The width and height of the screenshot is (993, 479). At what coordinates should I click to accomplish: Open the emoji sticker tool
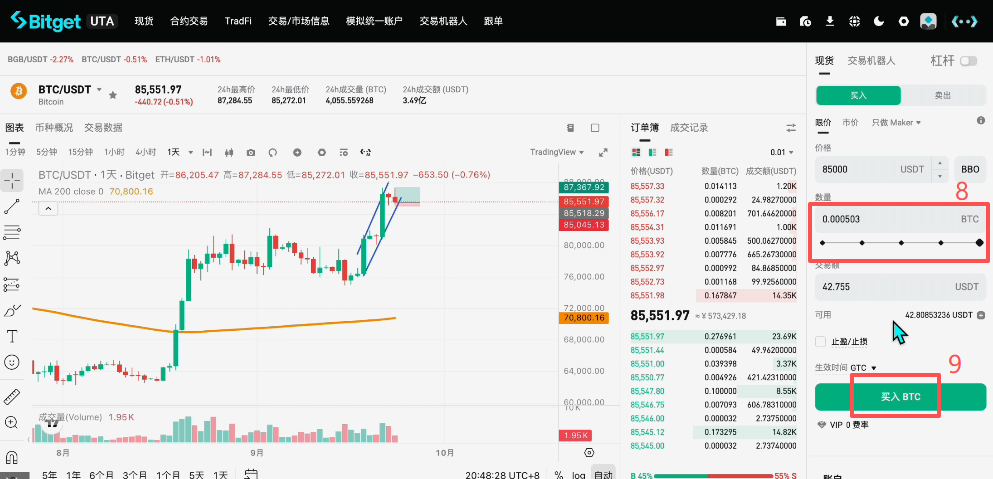tap(12, 362)
